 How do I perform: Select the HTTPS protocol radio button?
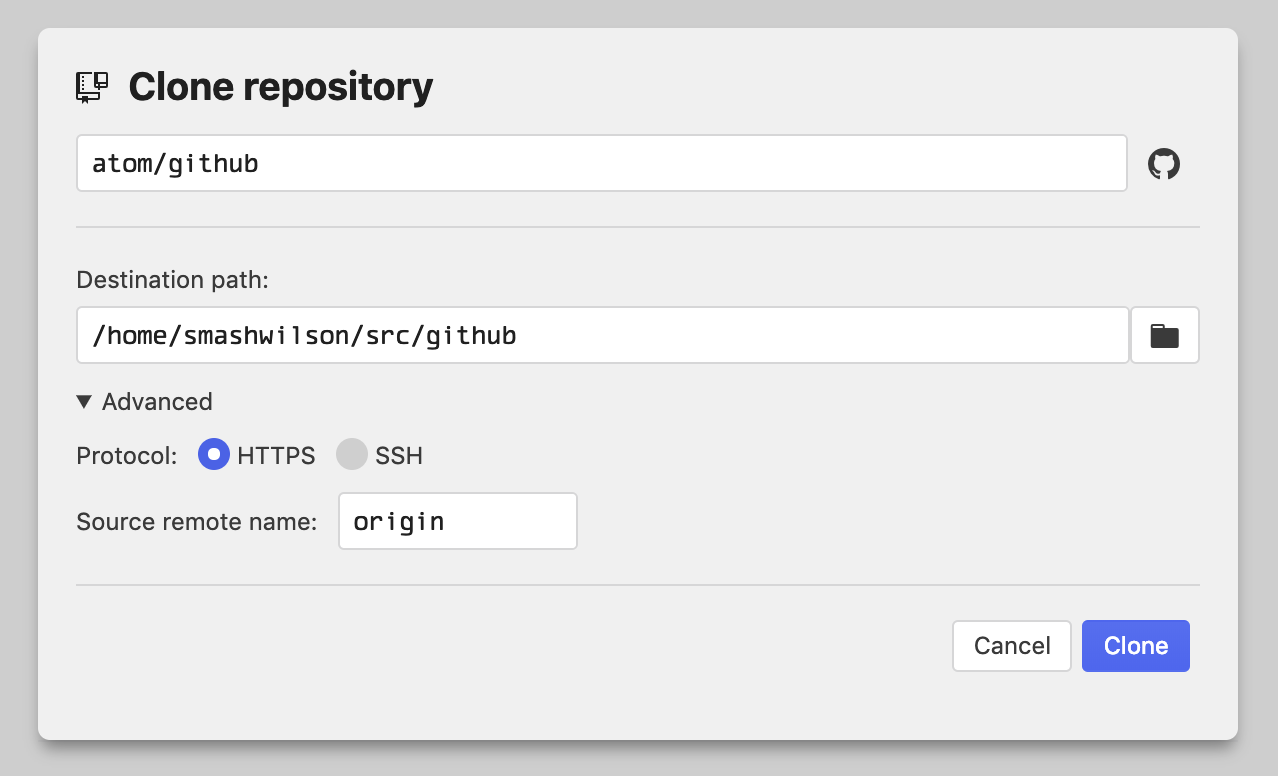214,455
